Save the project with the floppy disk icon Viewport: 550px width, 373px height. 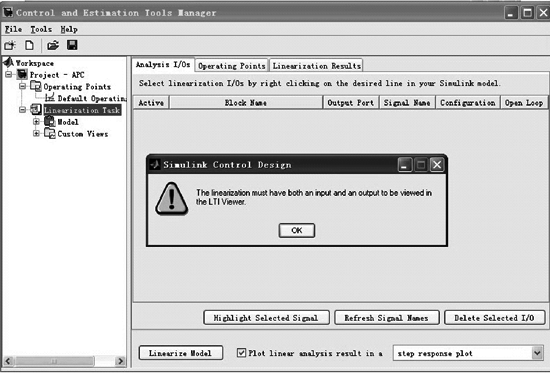(x=72, y=45)
